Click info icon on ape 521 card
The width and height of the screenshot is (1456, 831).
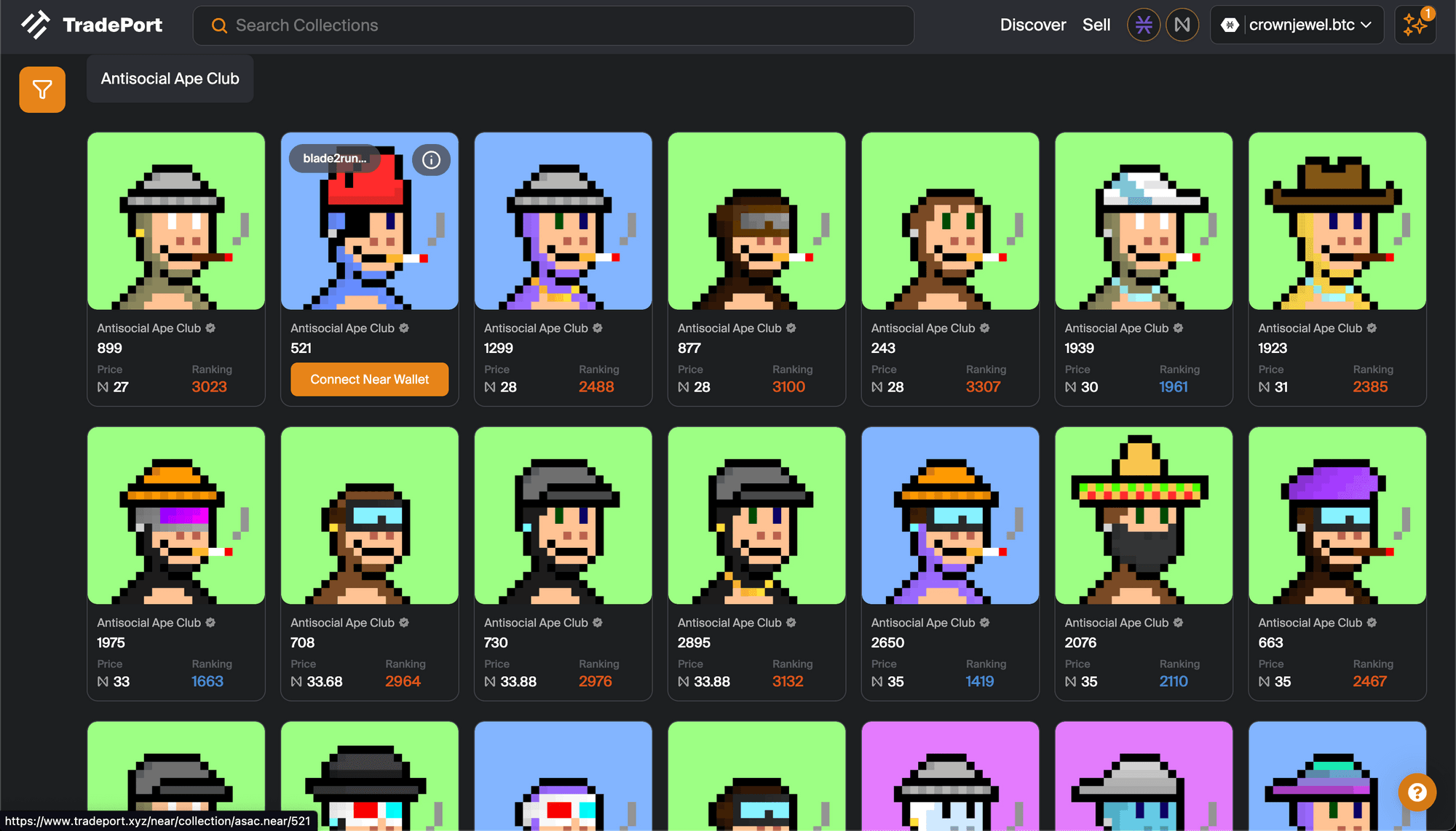coord(431,159)
